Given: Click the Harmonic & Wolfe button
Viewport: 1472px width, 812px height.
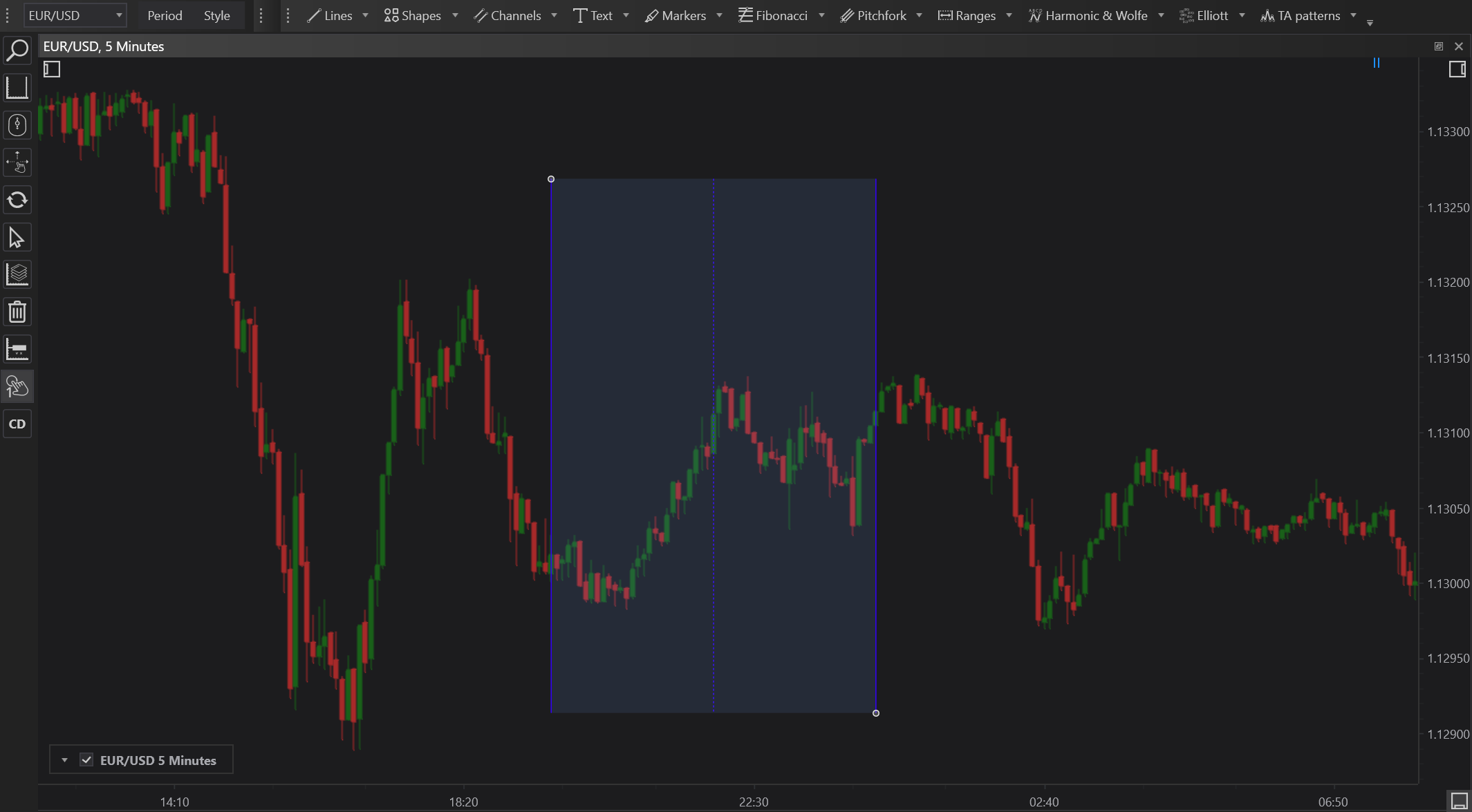Looking at the screenshot, I should 1088,15.
